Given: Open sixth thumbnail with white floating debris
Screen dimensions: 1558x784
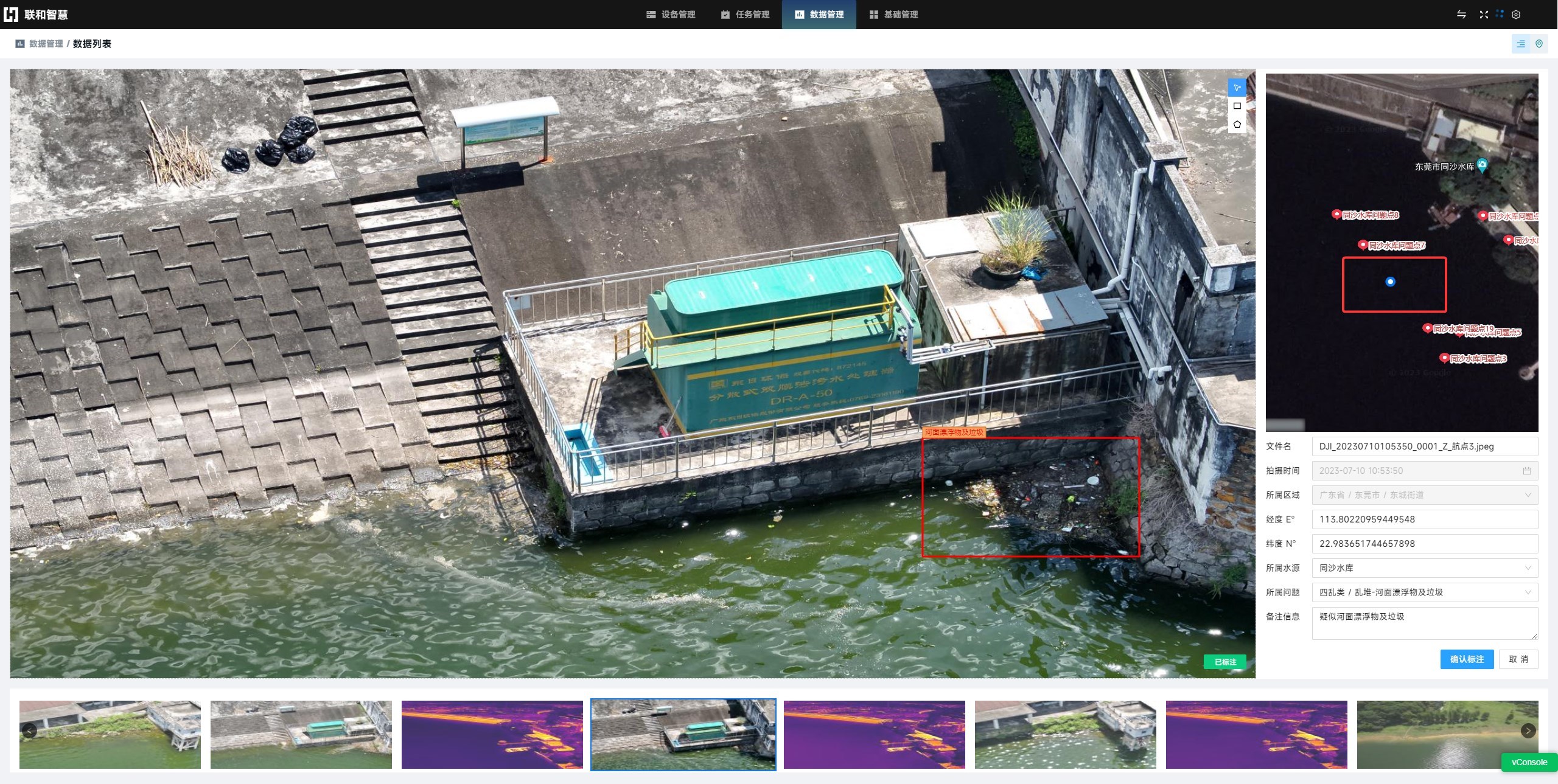Looking at the screenshot, I should point(1066,735).
